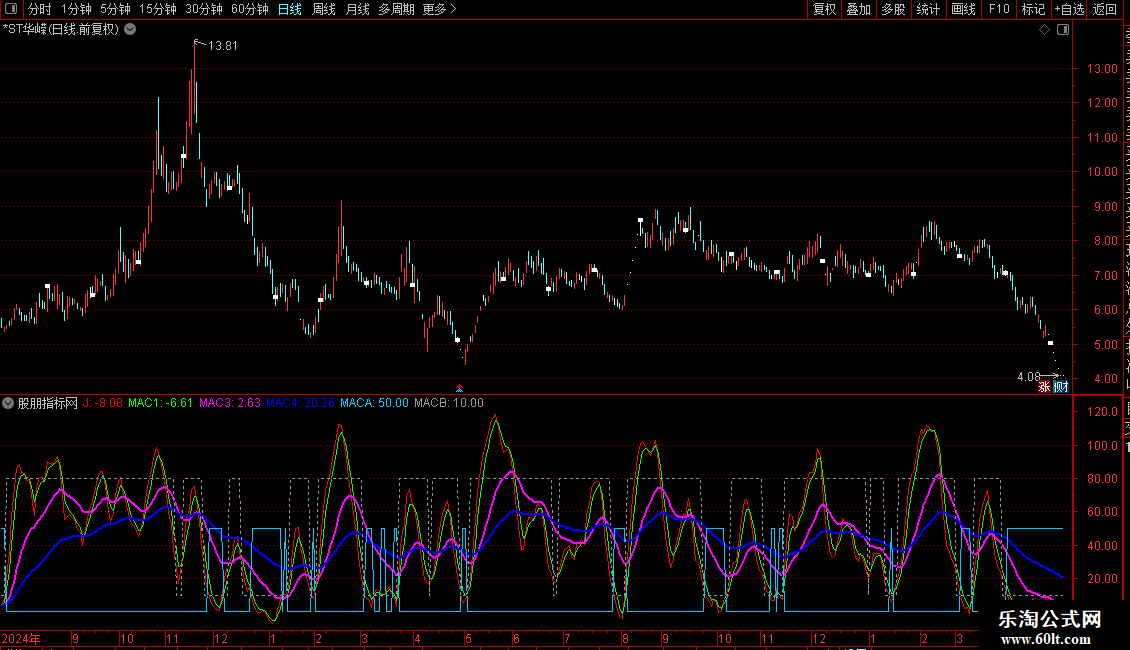The height and width of the screenshot is (650, 1130).
Task: Activate the 画线 drawing tool button
Action: click(x=963, y=9)
